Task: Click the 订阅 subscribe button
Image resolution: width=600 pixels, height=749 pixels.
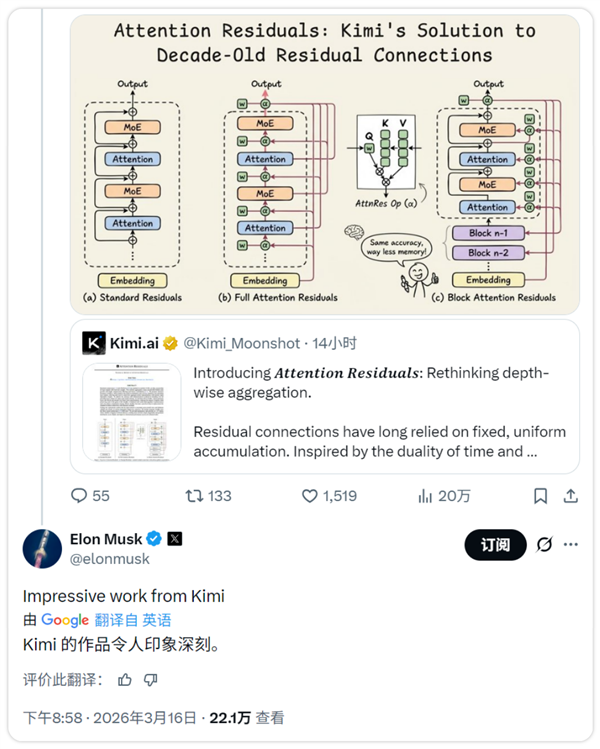Action: 495,544
